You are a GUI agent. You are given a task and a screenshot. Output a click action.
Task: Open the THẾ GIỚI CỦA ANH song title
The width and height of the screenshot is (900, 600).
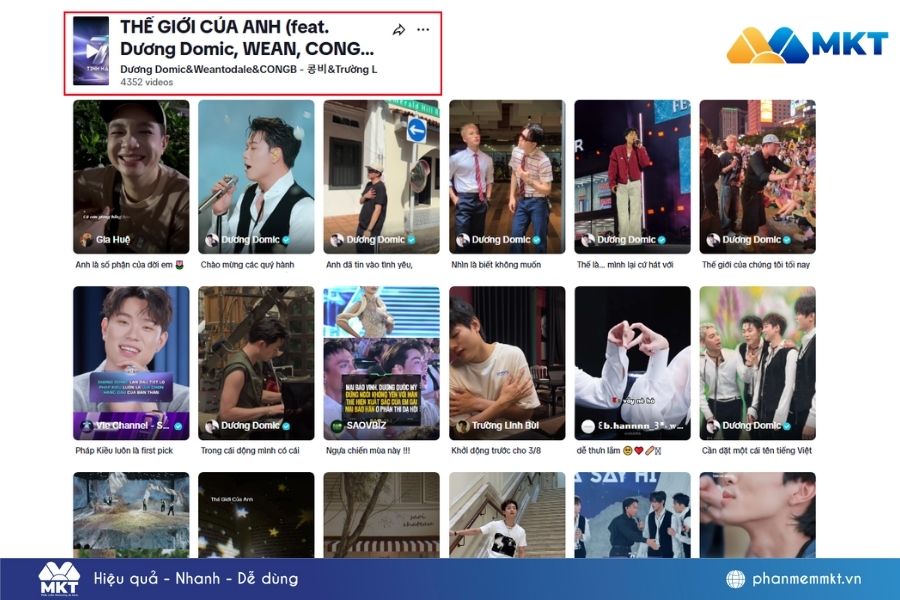coord(247,37)
